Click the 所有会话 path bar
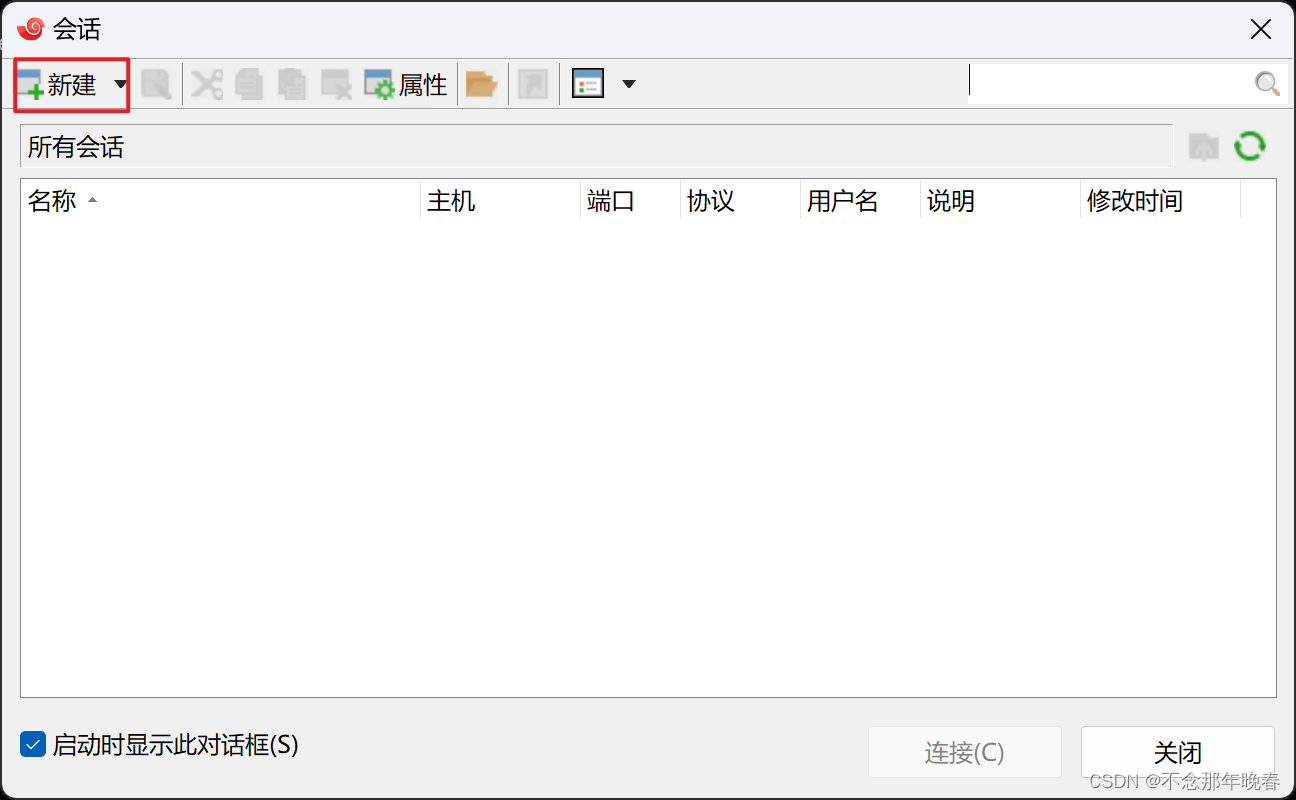 click(596, 147)
